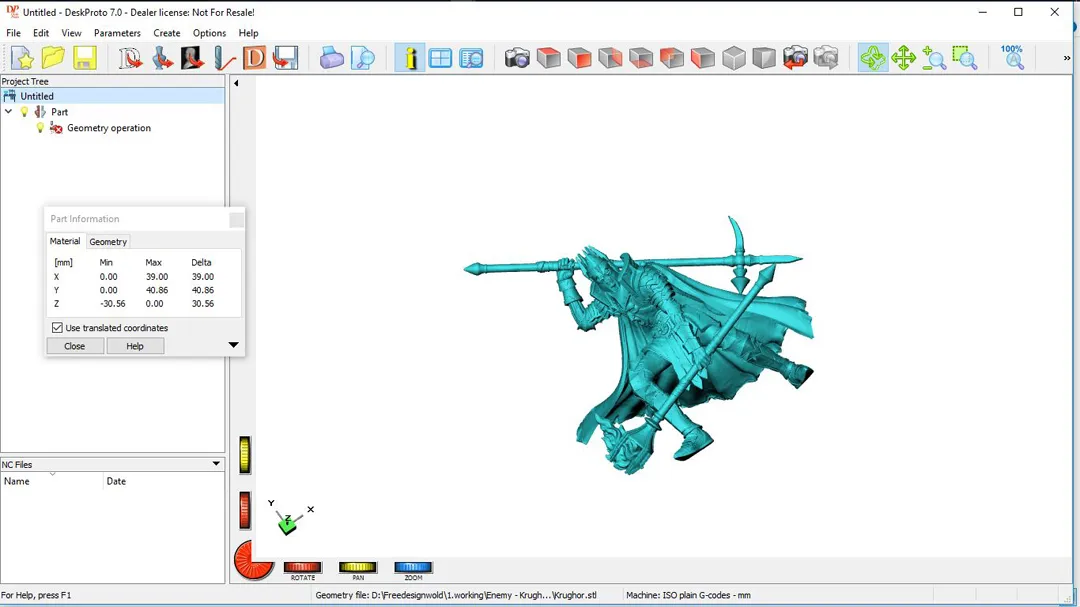The width and height of the screenshot is (1080, 607).
Task: Toggle the yellow Part Information icon
Action: click(410, 58)
